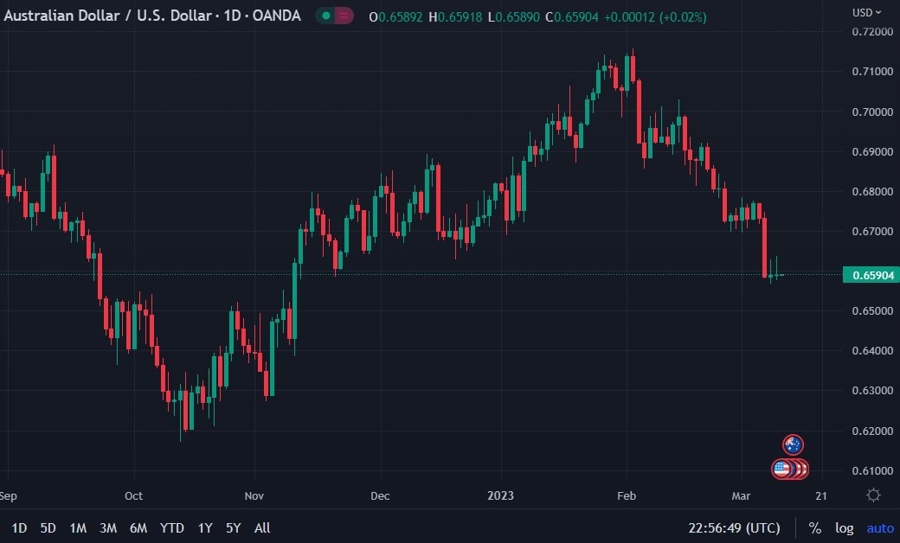Select the All time range
The image size is (900, 543).
[262, 528]
